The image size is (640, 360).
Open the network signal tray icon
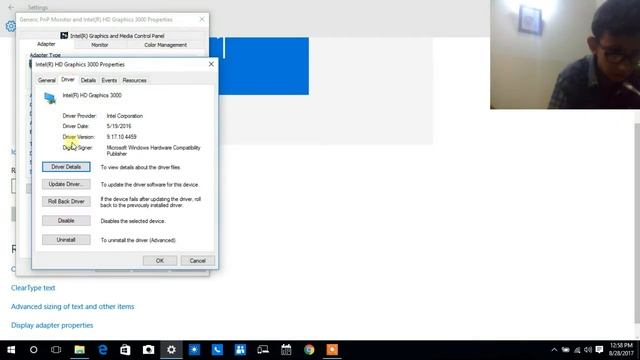(577, 350)
